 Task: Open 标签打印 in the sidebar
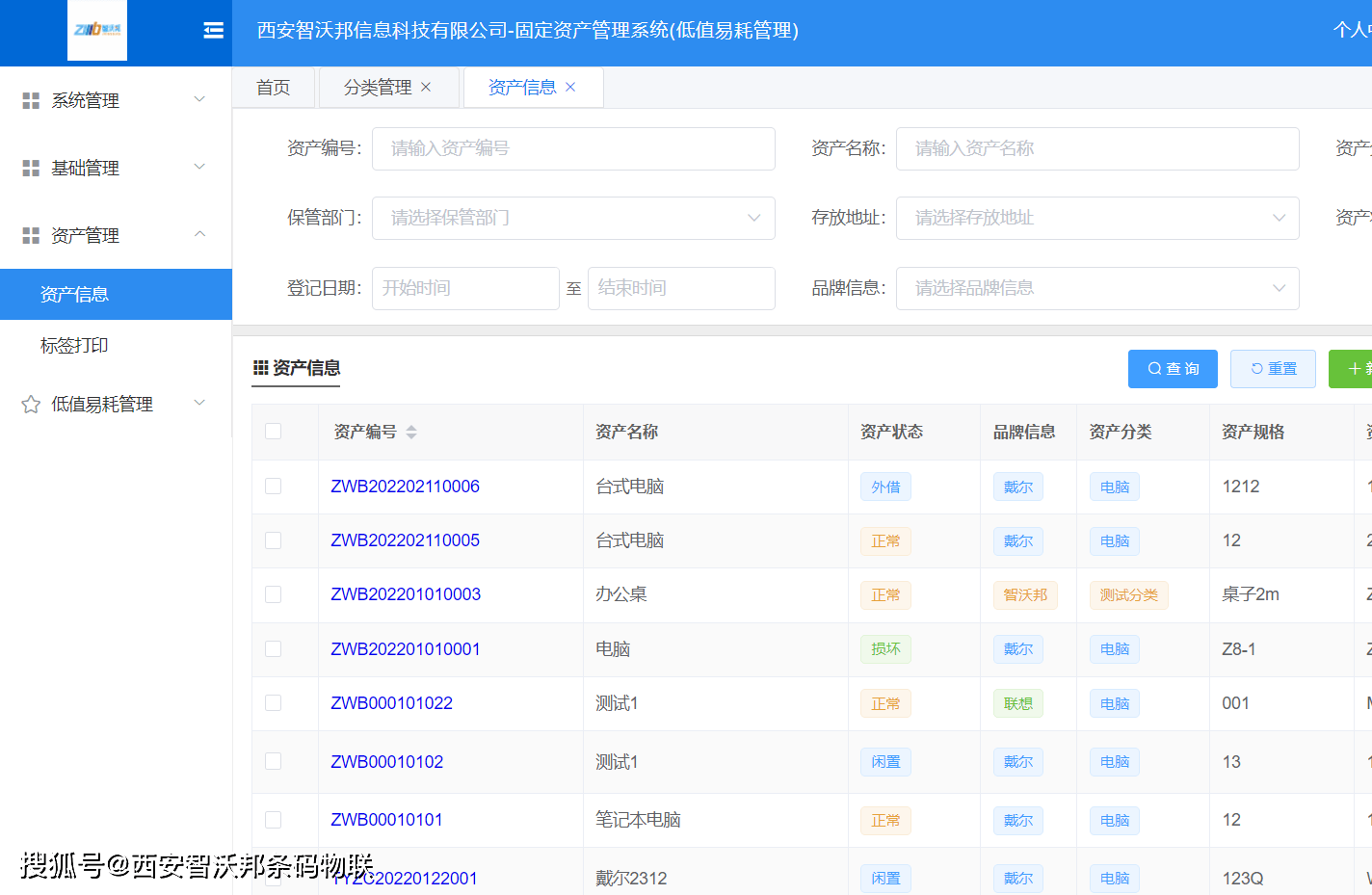(x=116, y=345)
